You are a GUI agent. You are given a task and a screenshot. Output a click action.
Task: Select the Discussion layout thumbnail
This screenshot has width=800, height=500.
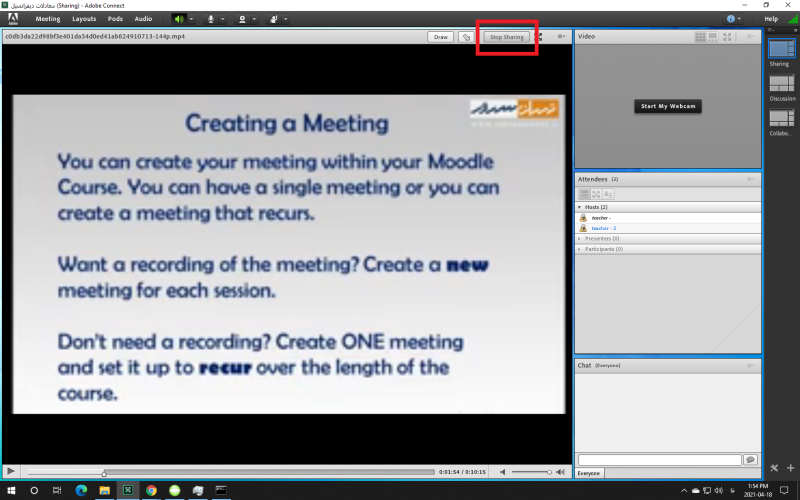(782, 84)
